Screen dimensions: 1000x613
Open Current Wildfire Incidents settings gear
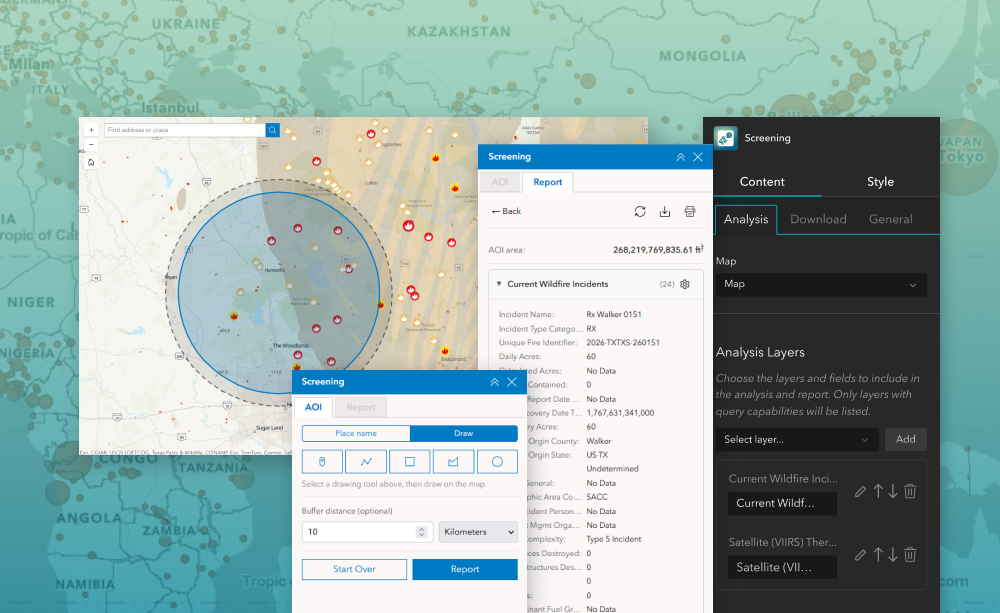(x=685, y=284)
